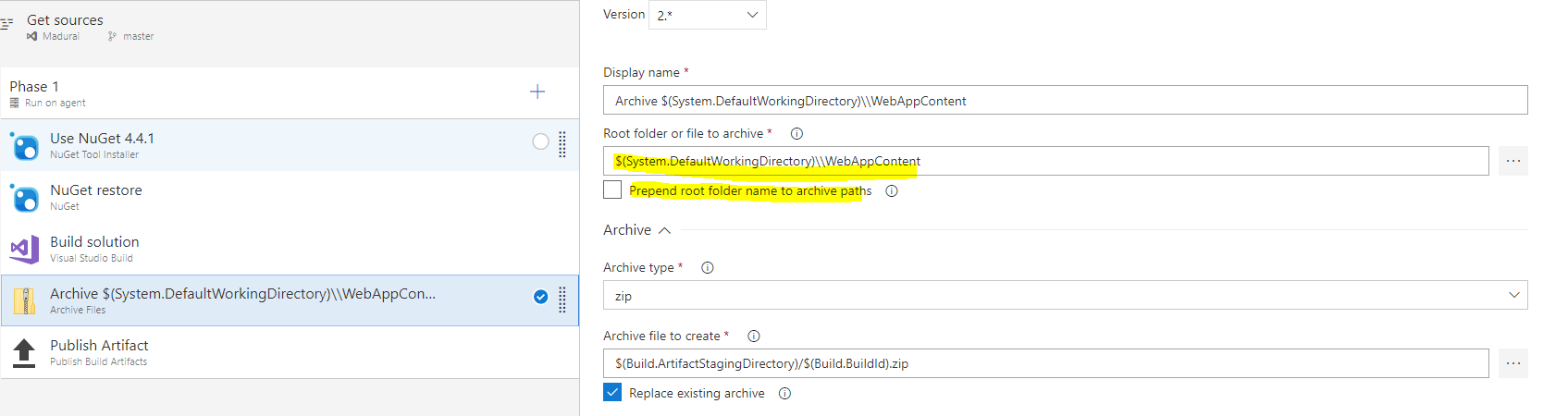The height and width of the screenshot is (416, 1568).
Task: Browse archive file path with ellipsis button
Action: 1512,363
